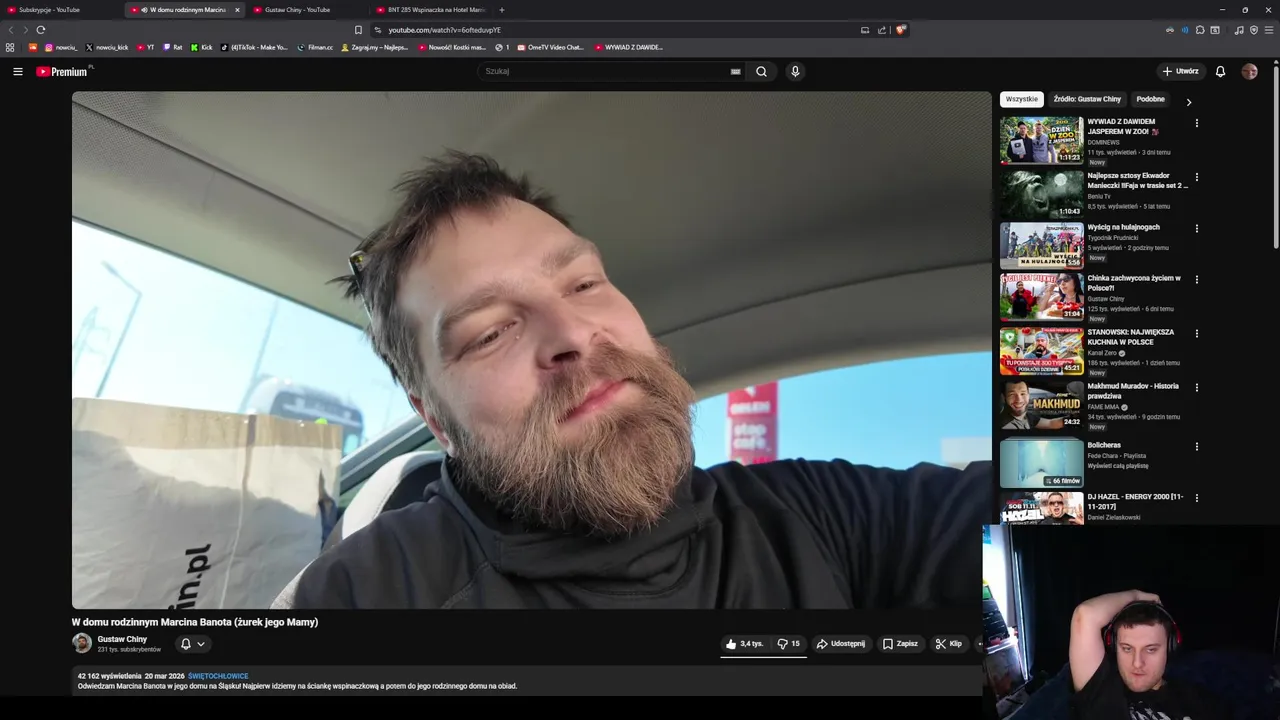Open 'STANOWSKI: NAJWIĘKSZA KUCHNIA W POLSCE' title
This screenshot has height=720, width=1280.
(1131, 337)
